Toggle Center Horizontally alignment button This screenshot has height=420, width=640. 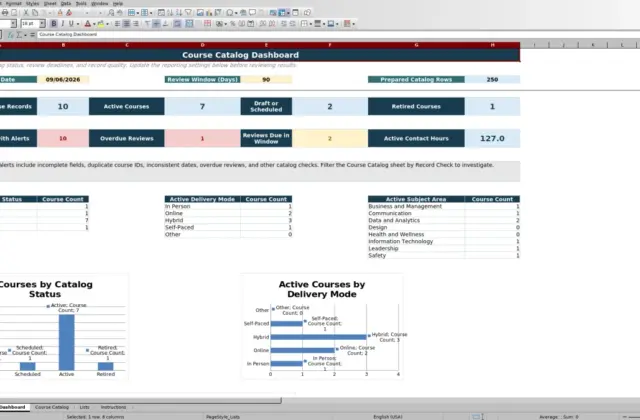[x=127, y=24]
